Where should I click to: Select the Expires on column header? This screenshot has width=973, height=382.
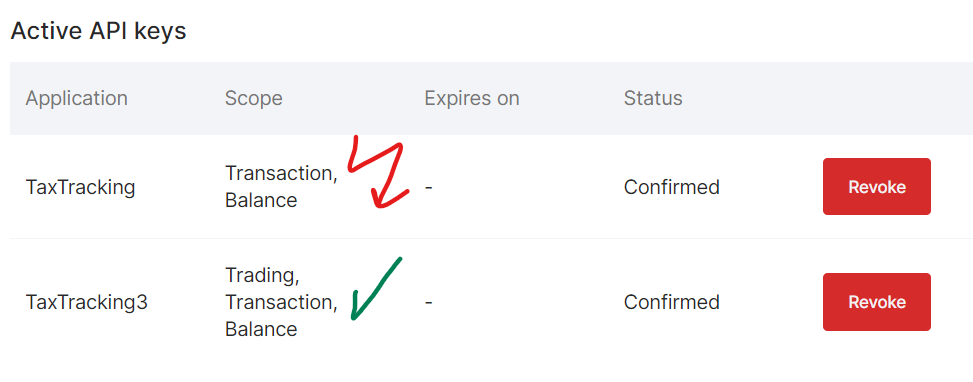(472, 98)
